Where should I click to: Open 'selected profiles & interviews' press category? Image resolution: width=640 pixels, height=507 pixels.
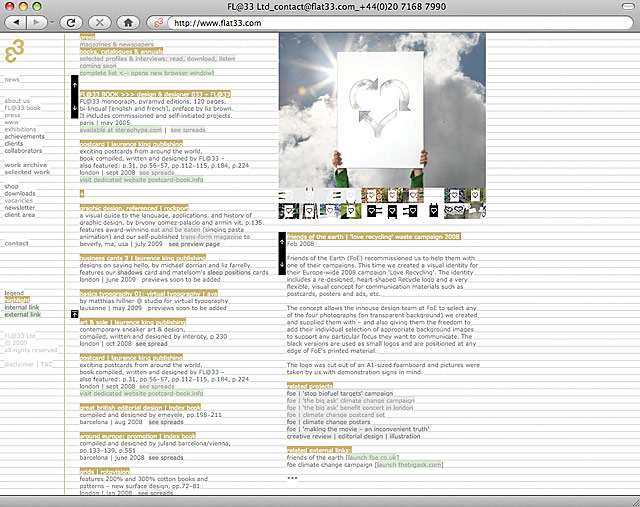[157, 59]
